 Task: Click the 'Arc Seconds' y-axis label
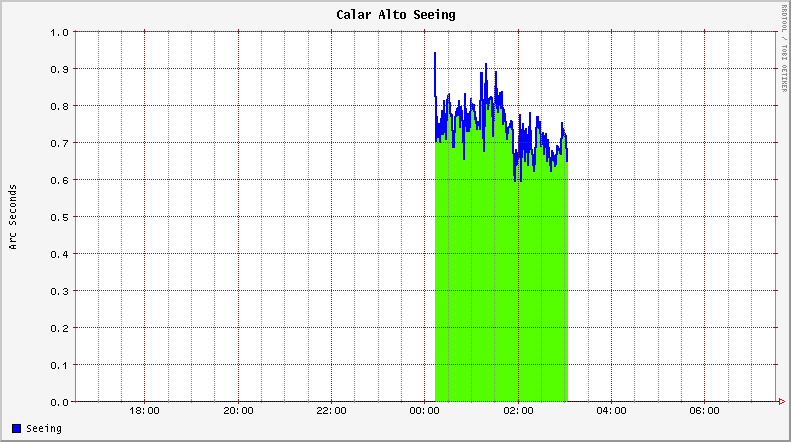(x=13, y=217)
